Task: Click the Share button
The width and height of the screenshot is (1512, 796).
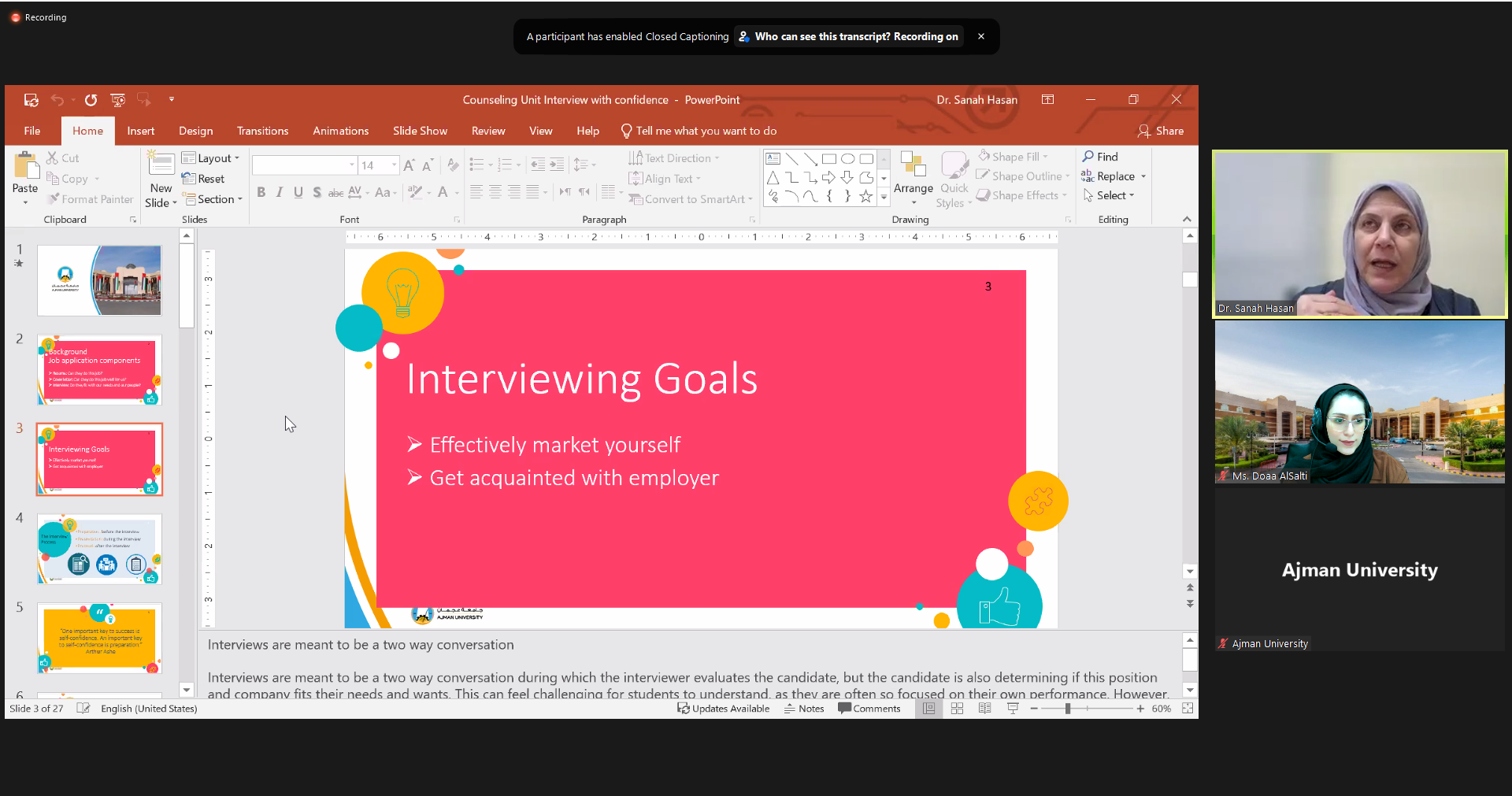Action: click(1161, 131)
